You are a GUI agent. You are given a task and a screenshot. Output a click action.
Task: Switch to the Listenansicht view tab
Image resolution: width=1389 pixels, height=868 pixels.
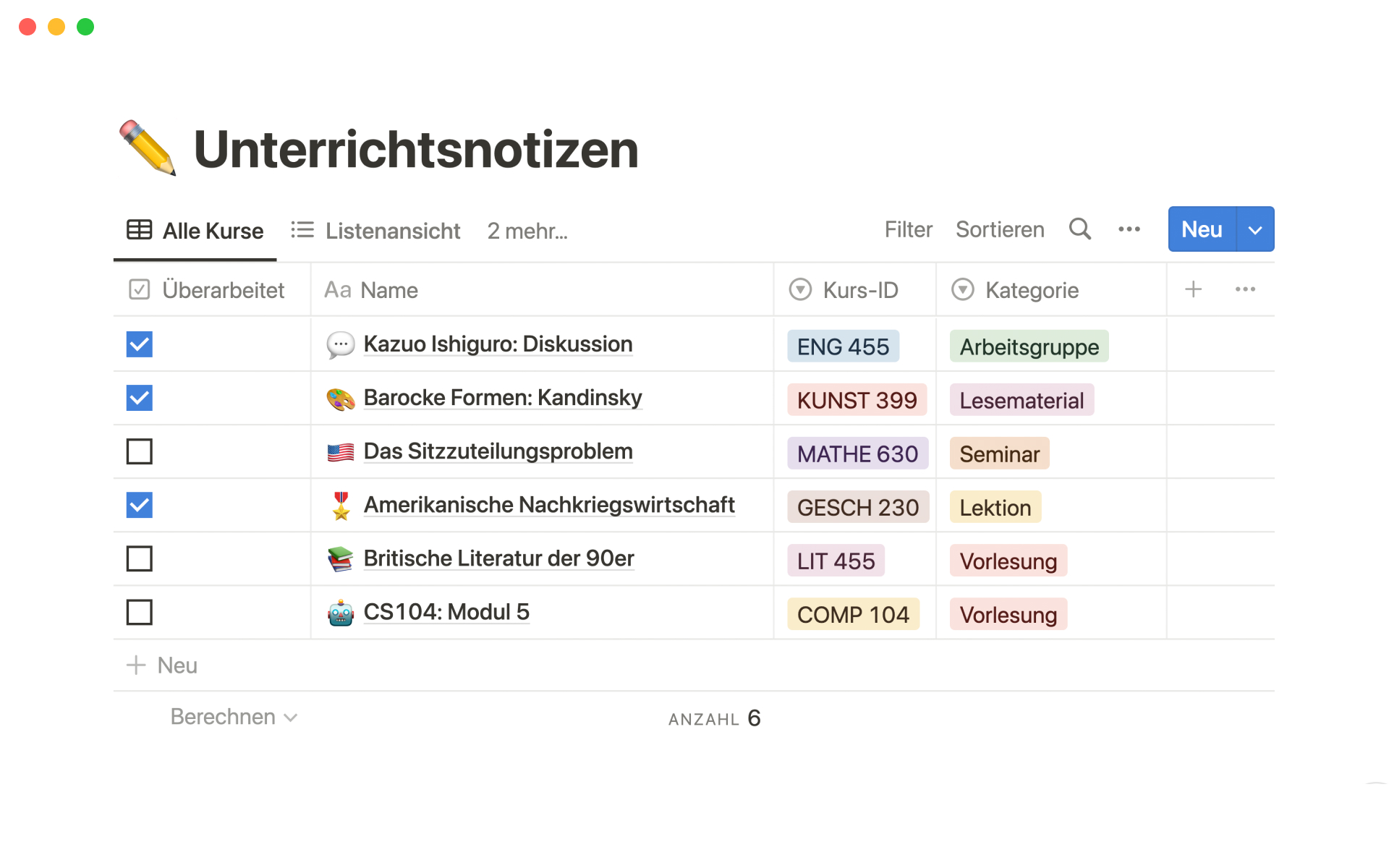[376, 231]
